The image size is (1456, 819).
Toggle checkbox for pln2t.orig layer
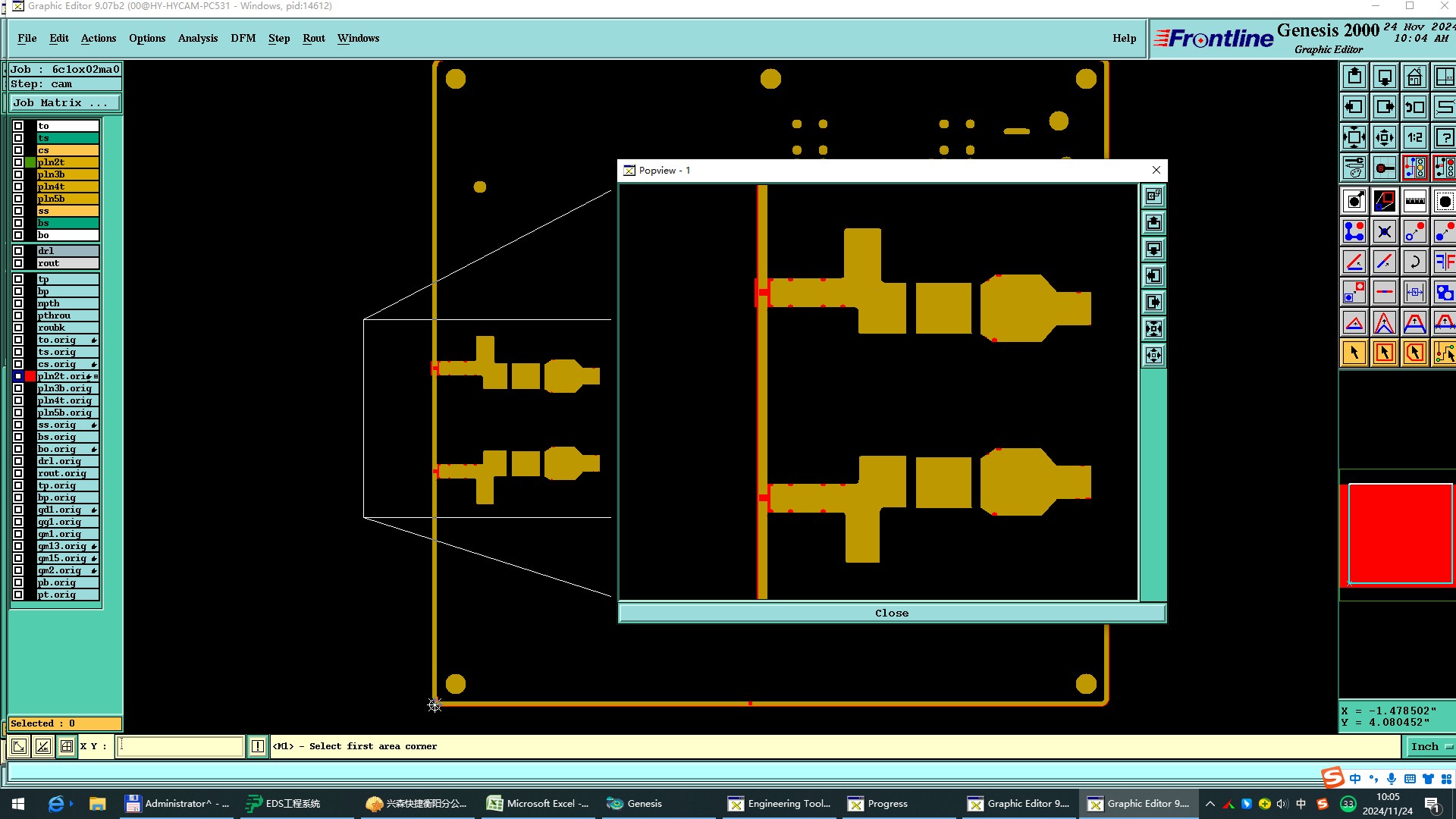[x=18, y=376]
